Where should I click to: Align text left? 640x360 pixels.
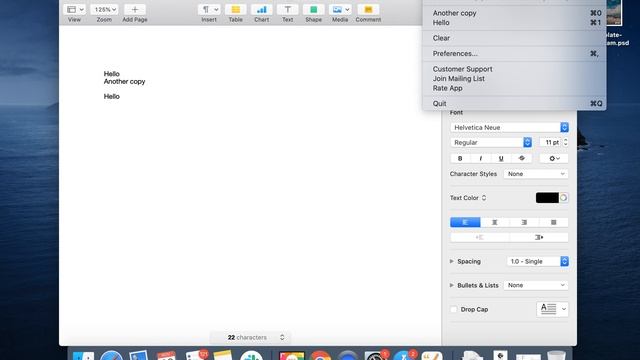tap(465, 222)
